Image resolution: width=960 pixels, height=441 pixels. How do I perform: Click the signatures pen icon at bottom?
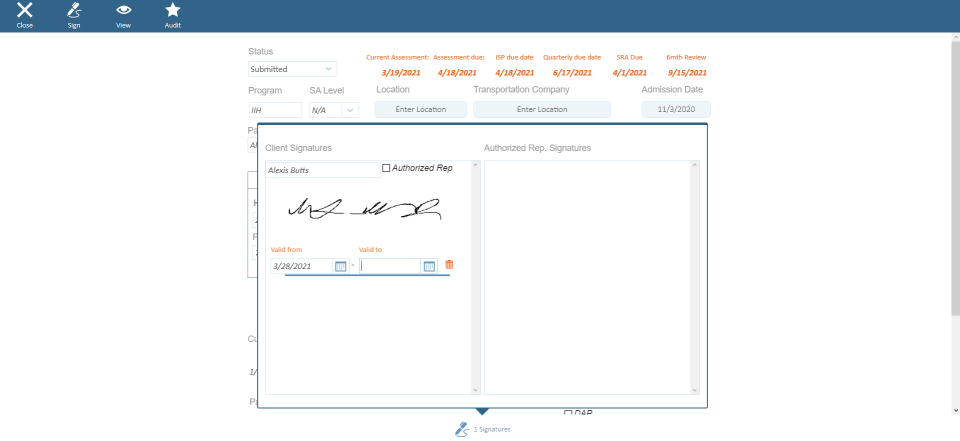pos(461,429)
